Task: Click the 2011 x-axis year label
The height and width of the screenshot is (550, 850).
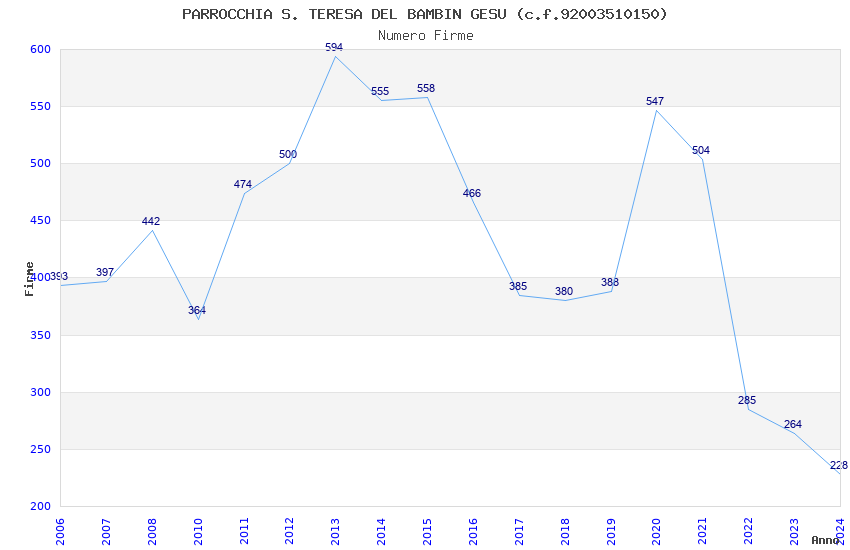Action: [244, 531]
